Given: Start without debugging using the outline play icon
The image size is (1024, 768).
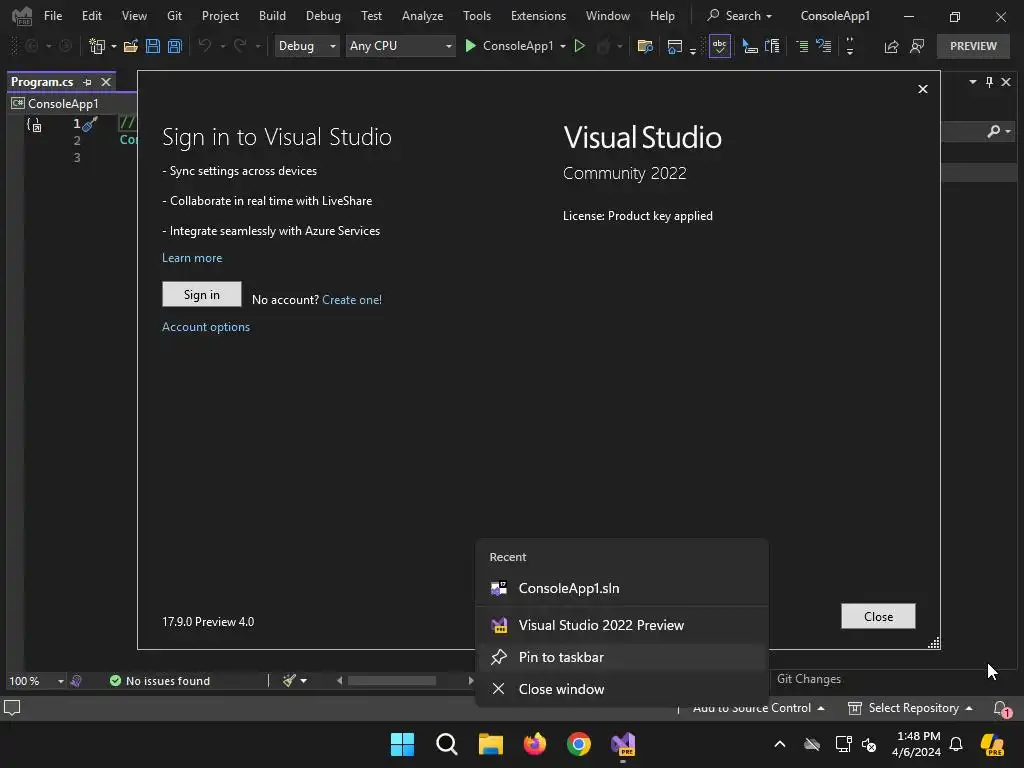Looking at the screenshot, I should (x=579, y=46).
